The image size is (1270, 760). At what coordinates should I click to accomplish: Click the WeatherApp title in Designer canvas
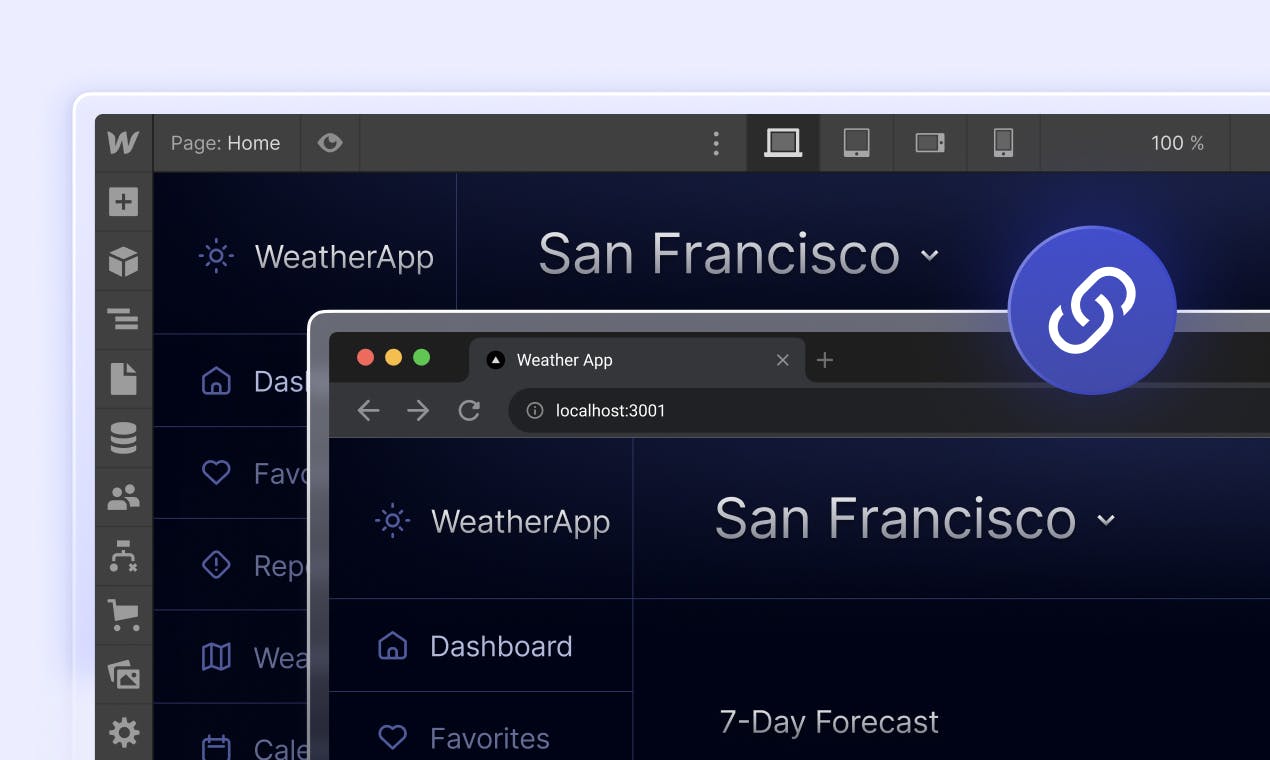(344, 257)
